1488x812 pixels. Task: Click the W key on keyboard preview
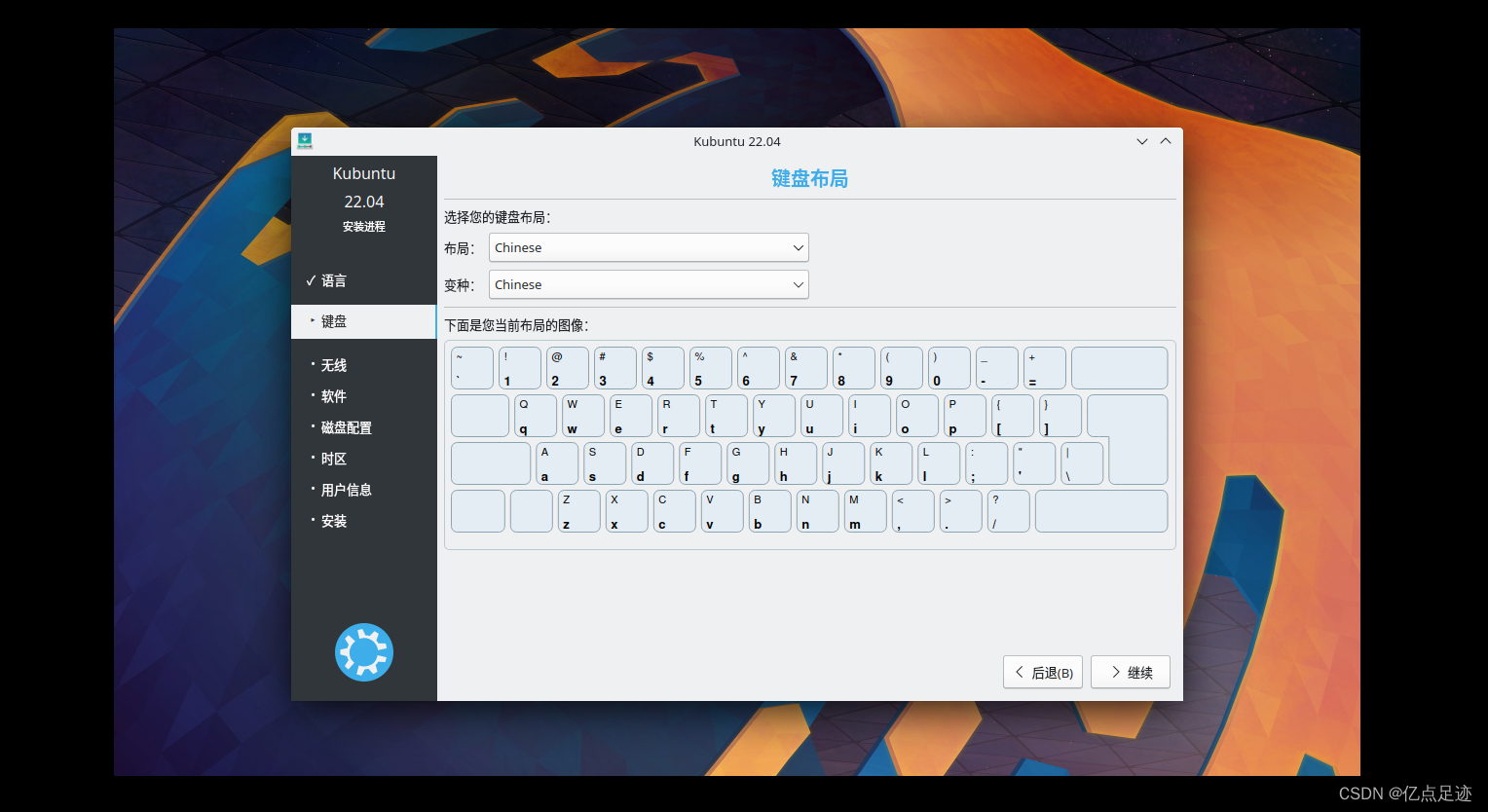[583, 416]
